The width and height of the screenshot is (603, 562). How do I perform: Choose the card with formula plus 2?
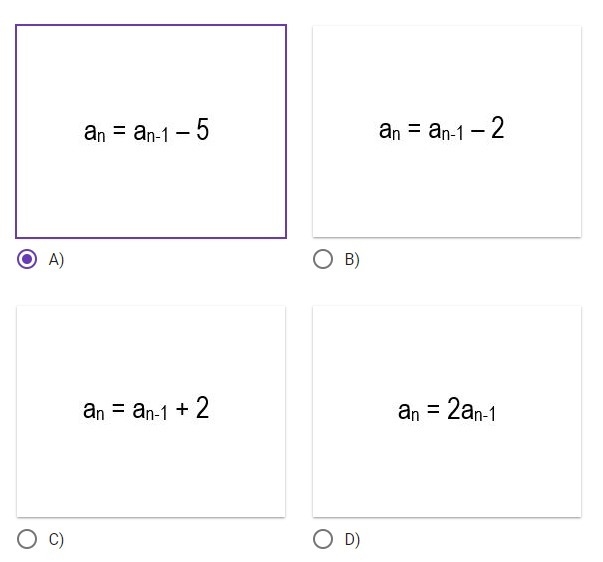coord(151,412)
